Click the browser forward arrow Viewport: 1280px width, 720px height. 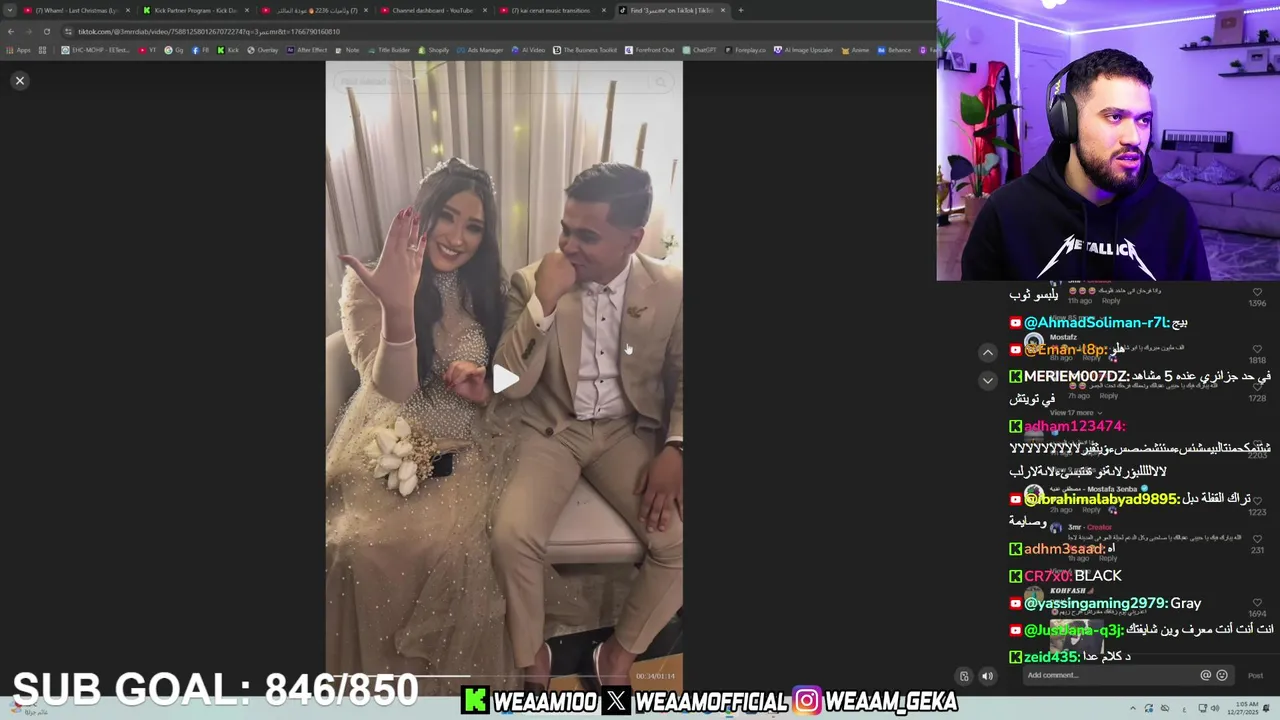(x=29, y=31)
